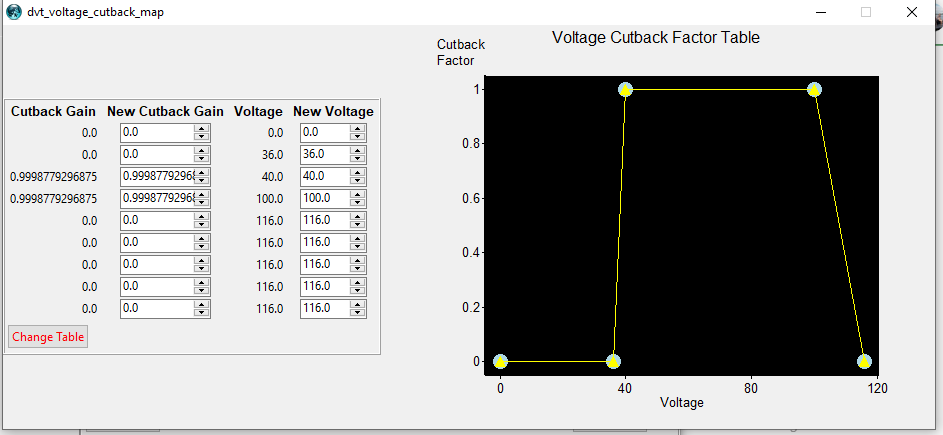Click the greyed-out maximize button

tap(866, 12)
